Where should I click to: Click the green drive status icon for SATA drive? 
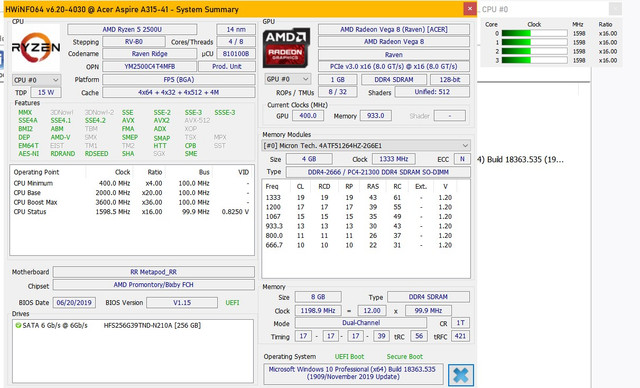[x=18, y=325]
